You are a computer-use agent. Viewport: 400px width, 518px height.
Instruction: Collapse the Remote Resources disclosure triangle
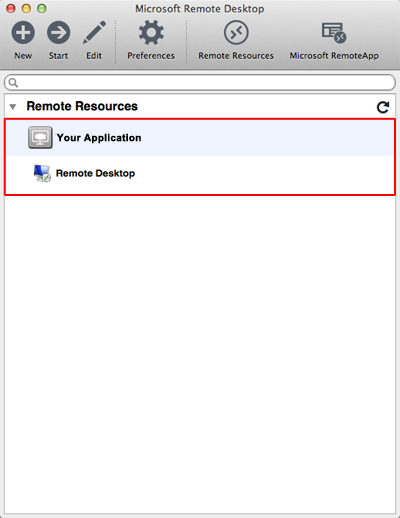coord(13,107)
